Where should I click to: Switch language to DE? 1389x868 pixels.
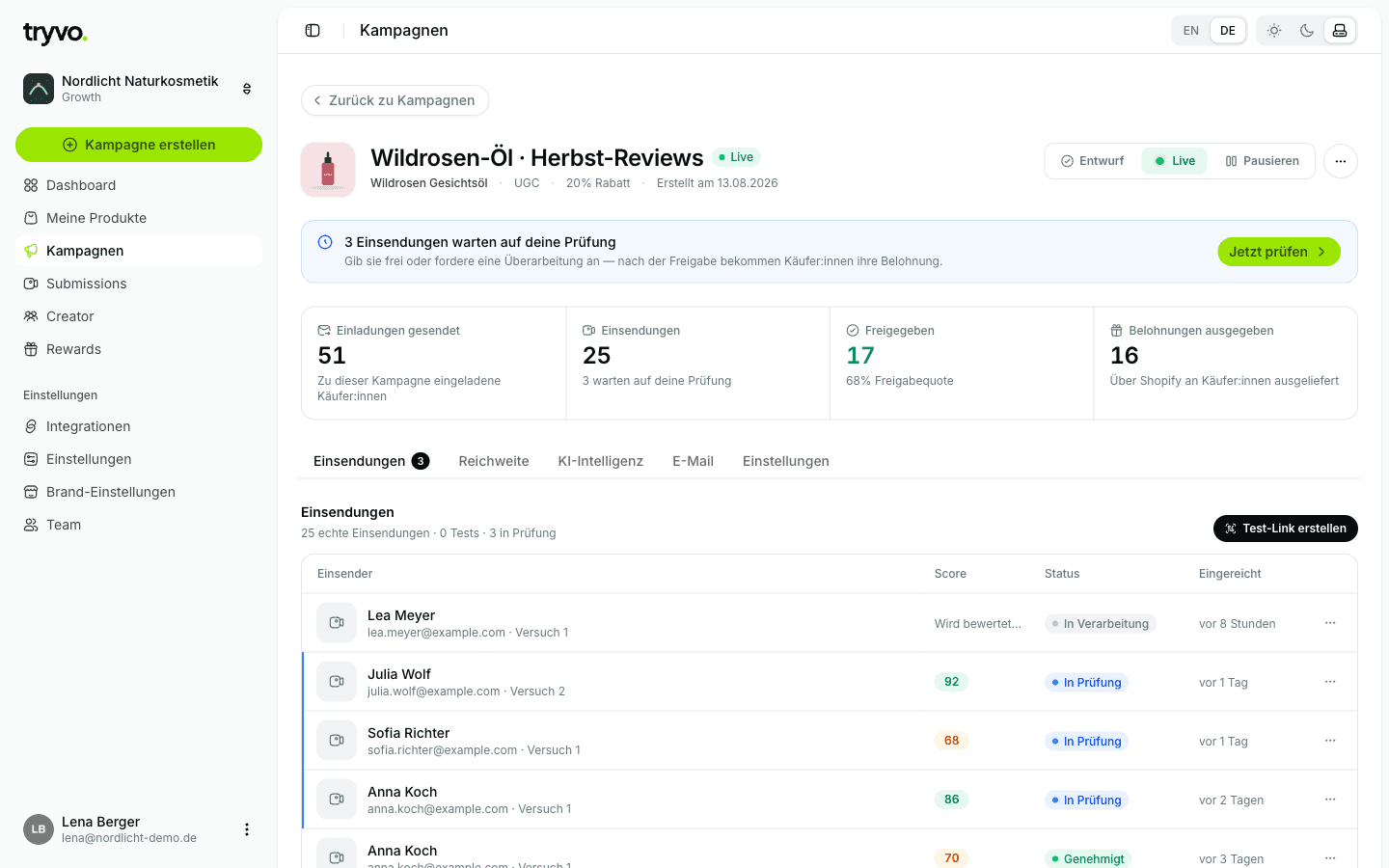tap(1228, 31)
